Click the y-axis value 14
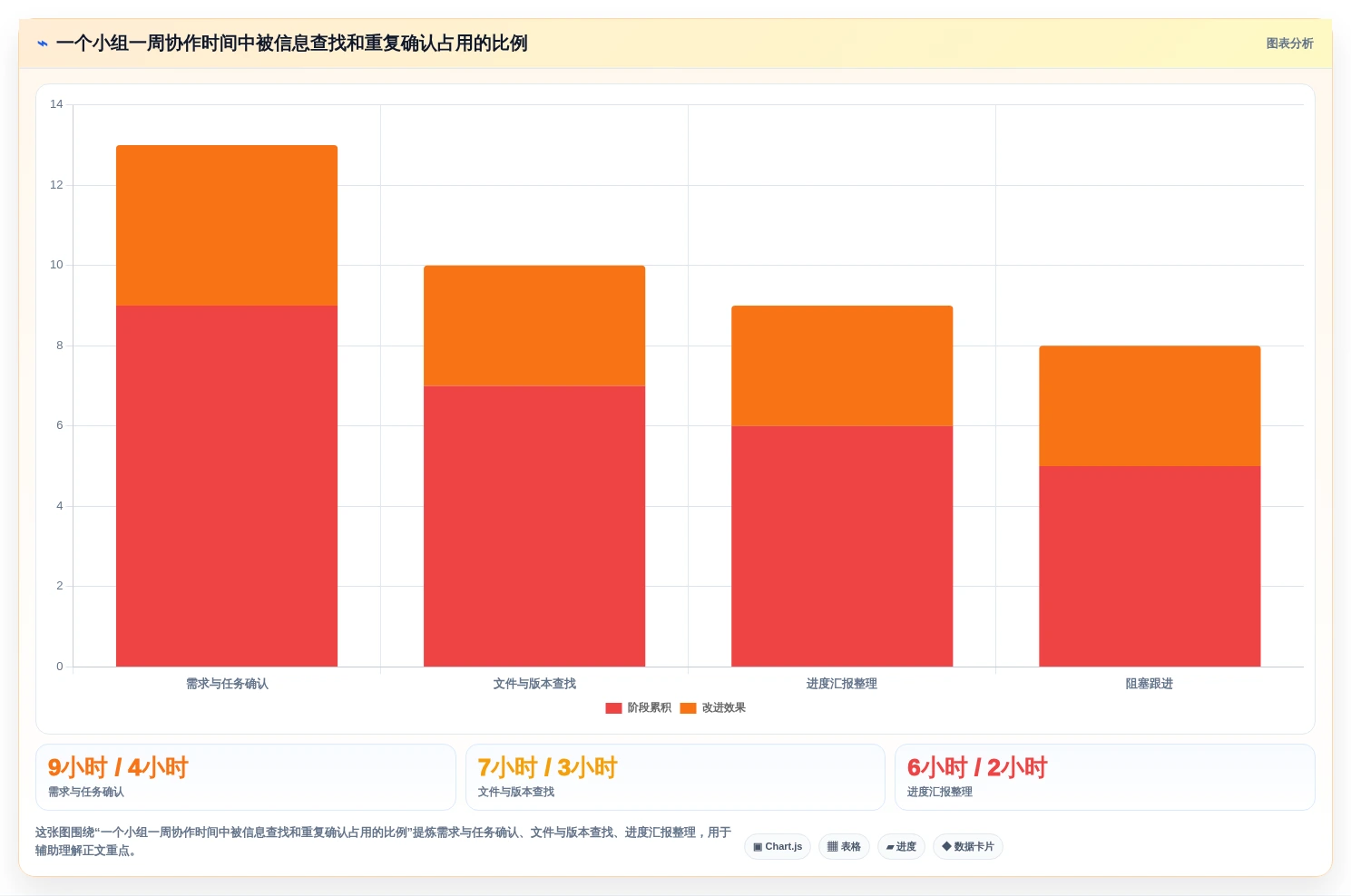This screenshot has height=896, width=1351. click(56, 104)
